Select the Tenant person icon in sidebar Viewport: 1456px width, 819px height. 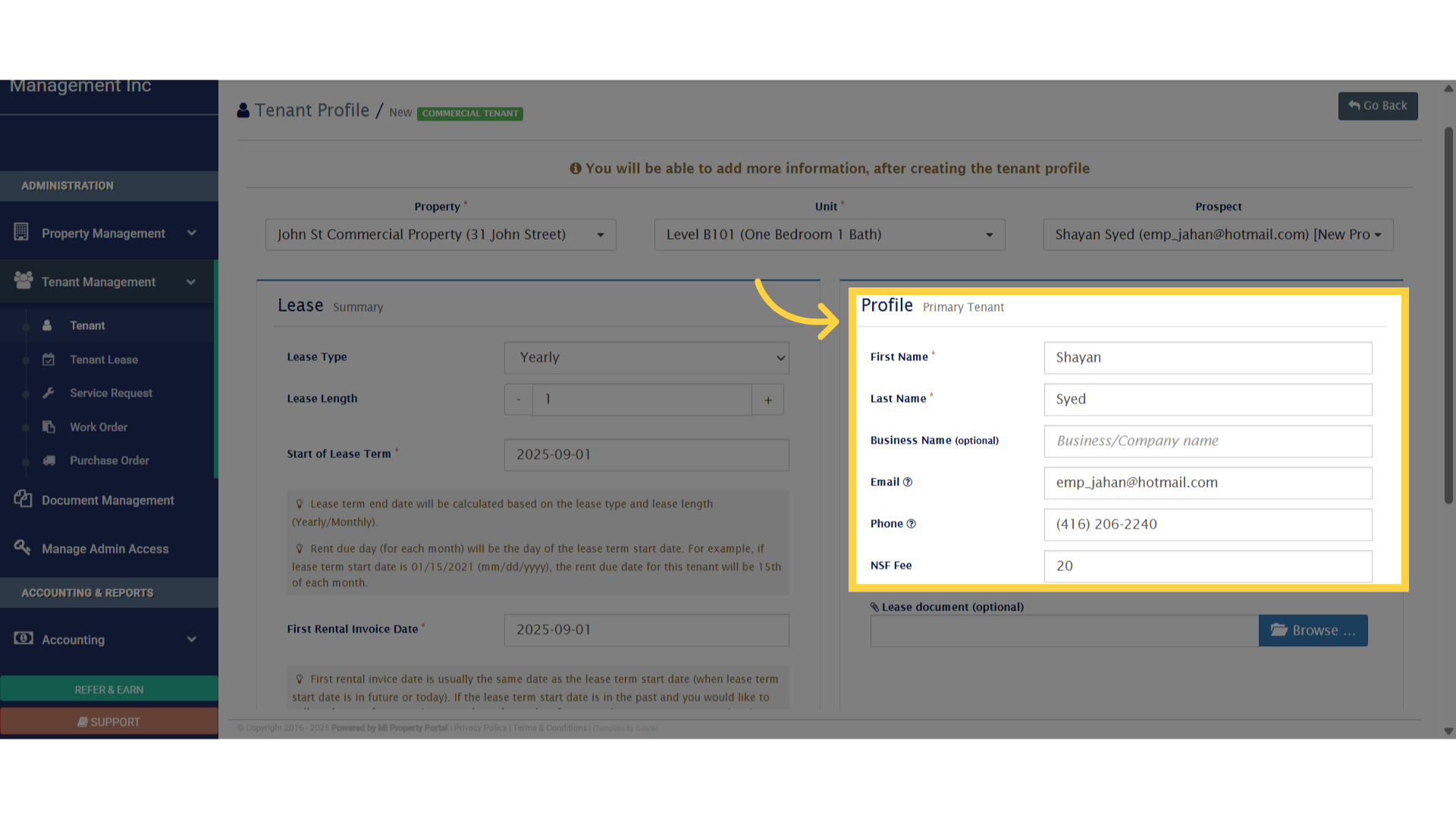click(x=48, y=325)
